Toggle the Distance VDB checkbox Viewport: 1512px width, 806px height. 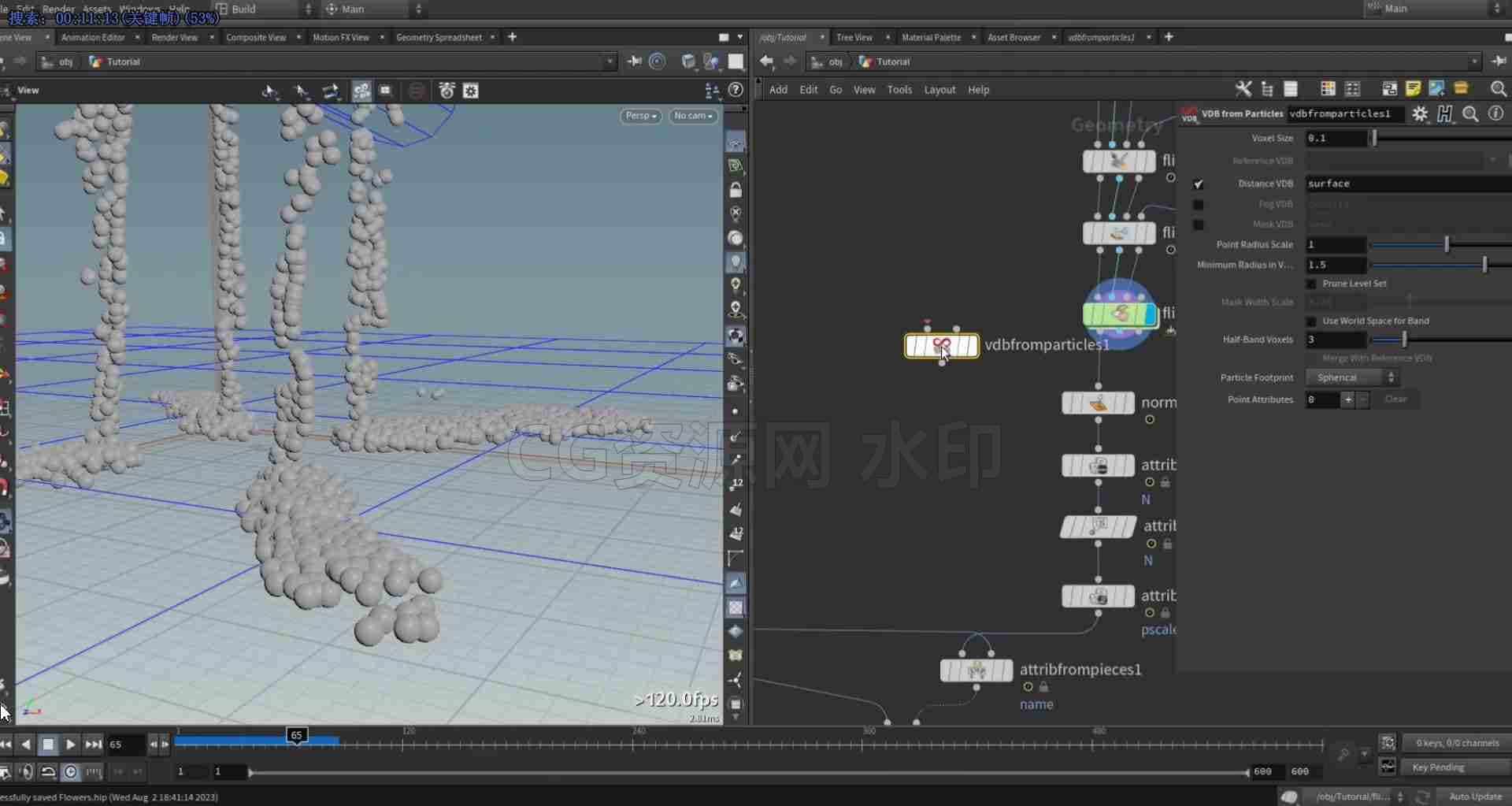click(x=1198, y=184)
